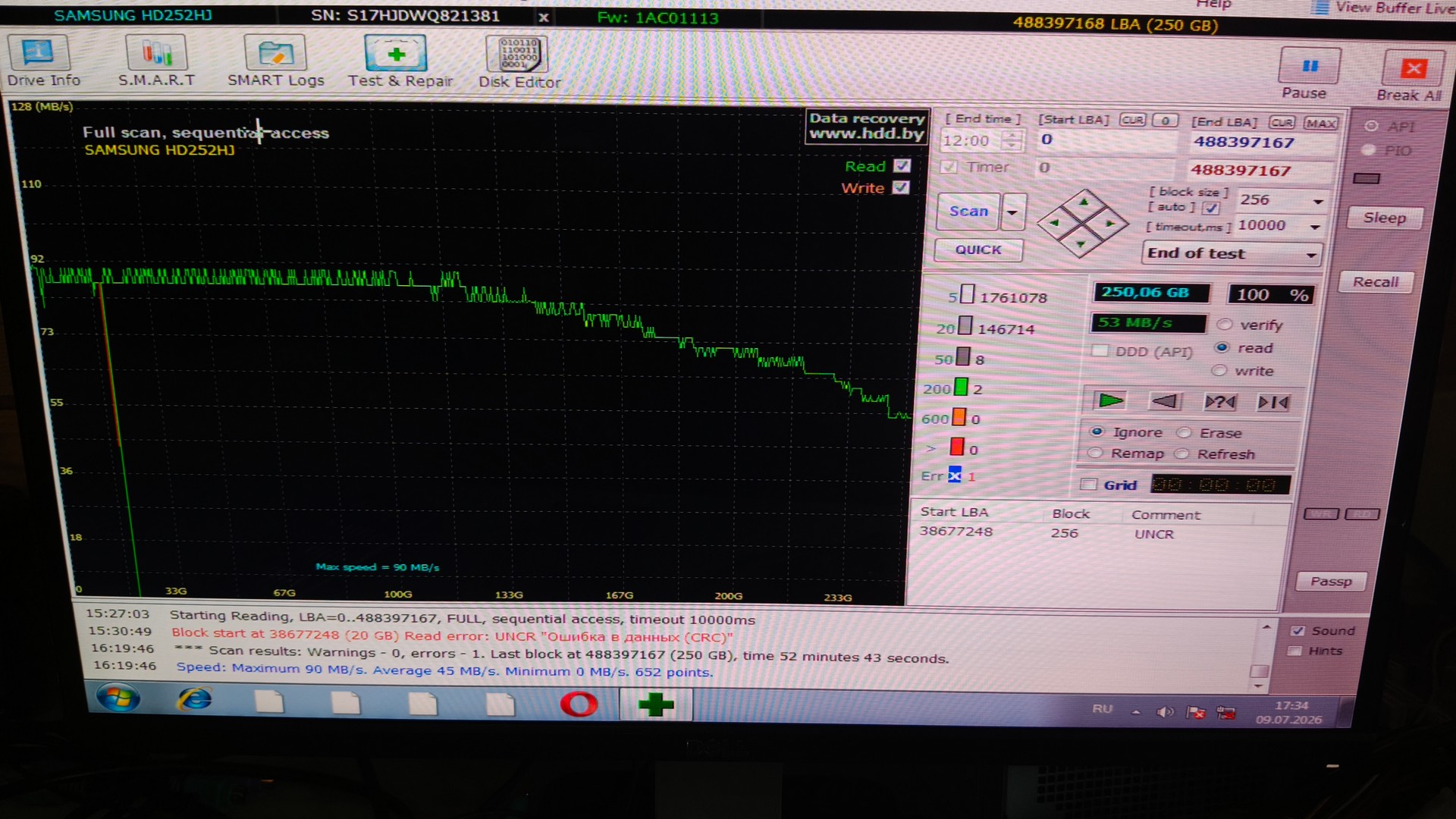Toggle the Sound checkbox
Viewport: 1456px width, 819px height.
(1298, 631)
